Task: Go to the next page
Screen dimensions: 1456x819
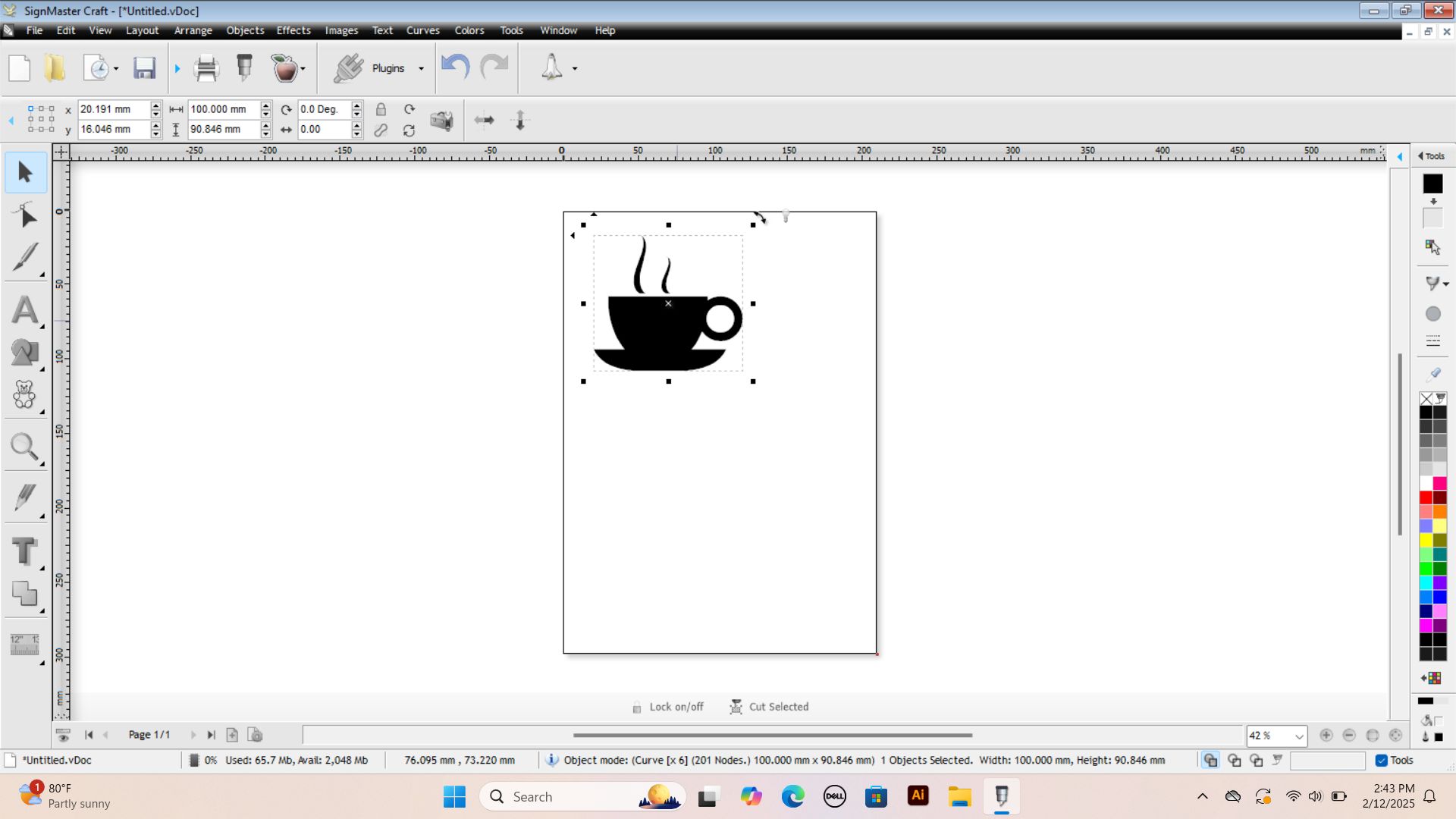Action: click(x=193, y=735)
